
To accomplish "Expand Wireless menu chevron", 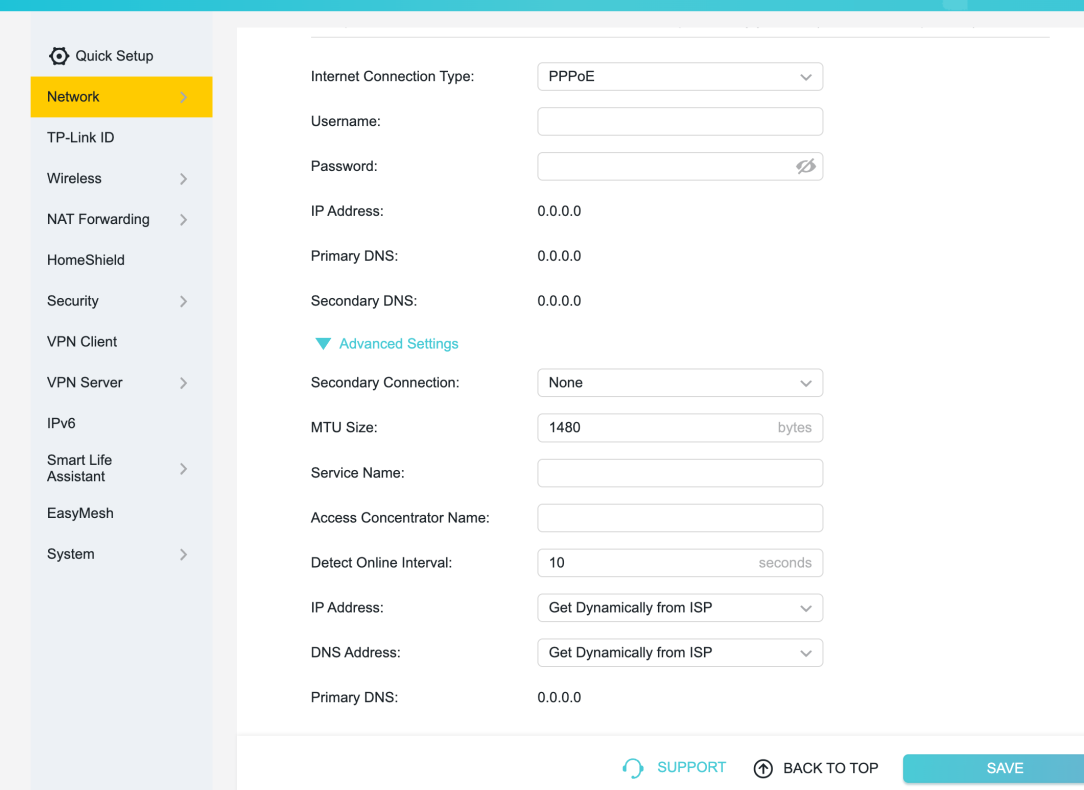I will [x=183, y=179].
